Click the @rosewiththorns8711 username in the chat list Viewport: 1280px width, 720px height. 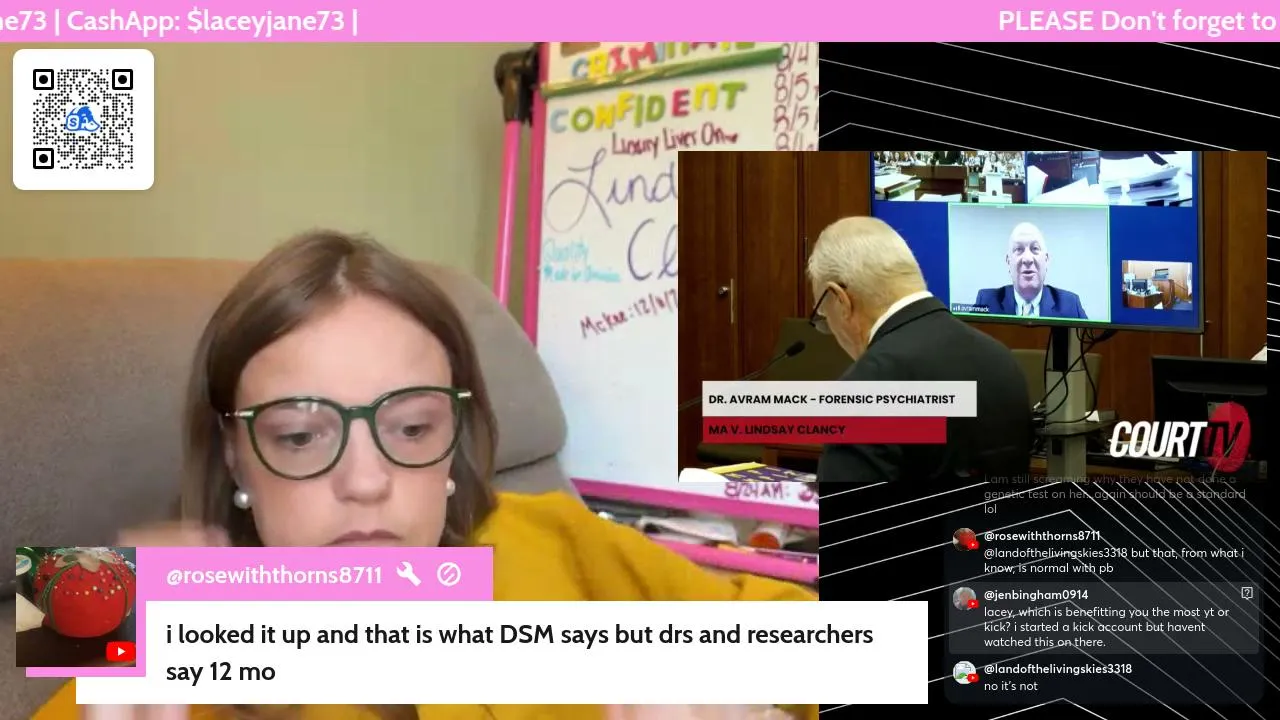[x=1042, y=536]
